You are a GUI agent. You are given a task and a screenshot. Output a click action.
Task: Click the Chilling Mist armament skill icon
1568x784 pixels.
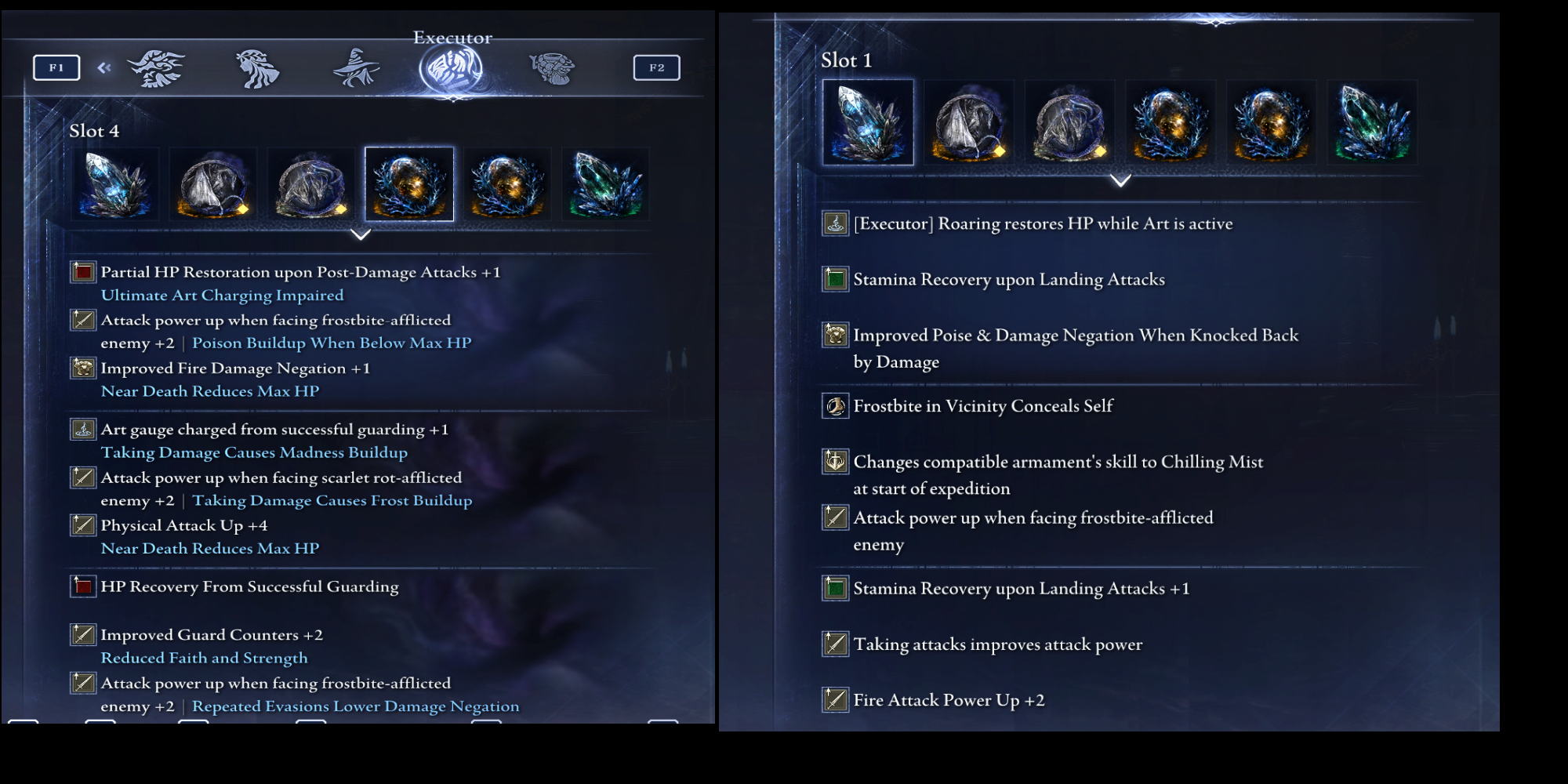pyautogui.click(x=836, y=461)
